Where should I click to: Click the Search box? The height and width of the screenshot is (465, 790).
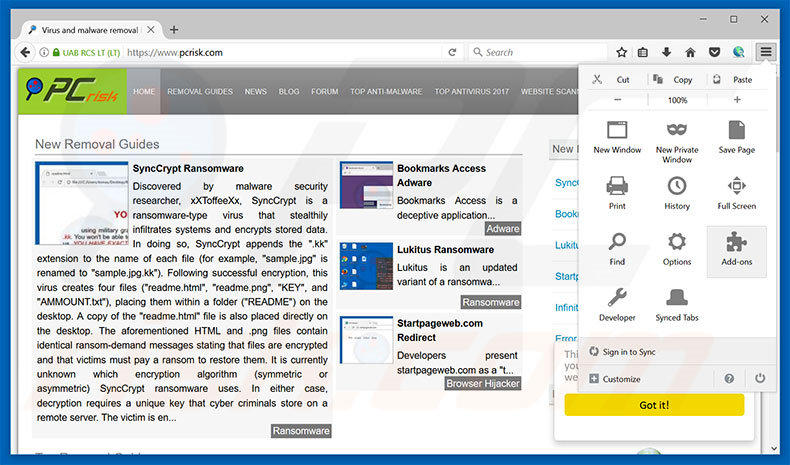tap(539, 52)
